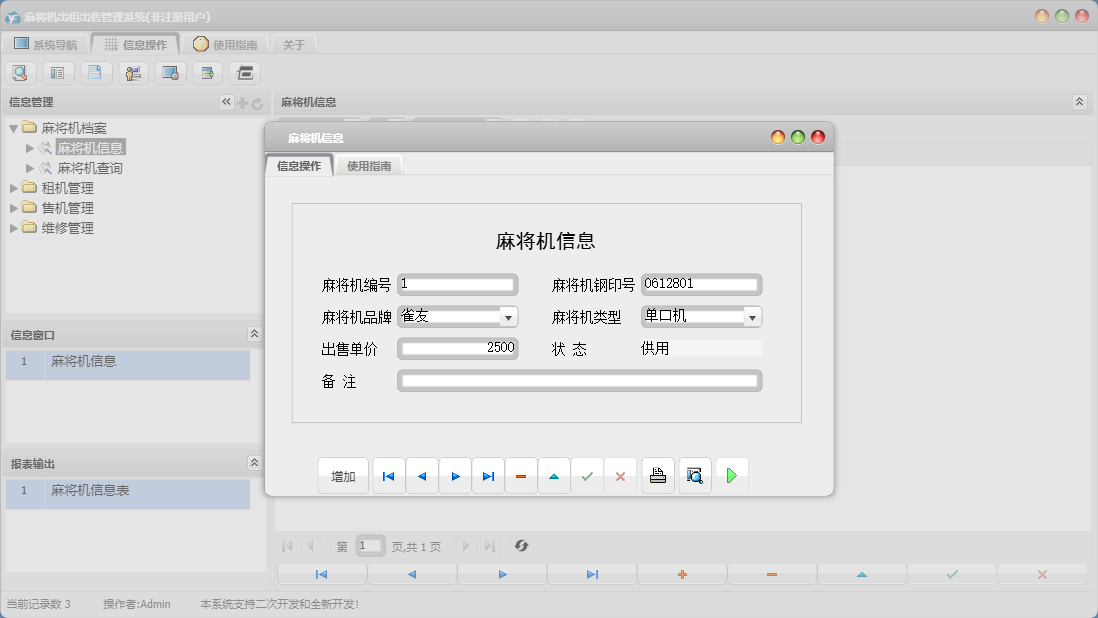Jump to first record with the |◀ icon
This screenshot has height=618, width=1098.
(x=388, y=475)
